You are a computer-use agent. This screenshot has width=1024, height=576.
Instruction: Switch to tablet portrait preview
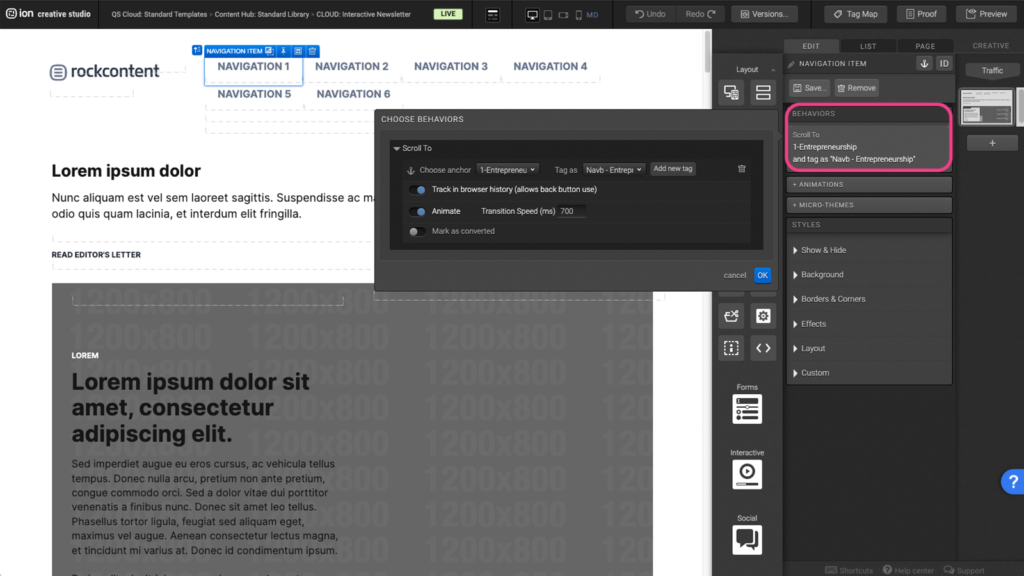548,14
